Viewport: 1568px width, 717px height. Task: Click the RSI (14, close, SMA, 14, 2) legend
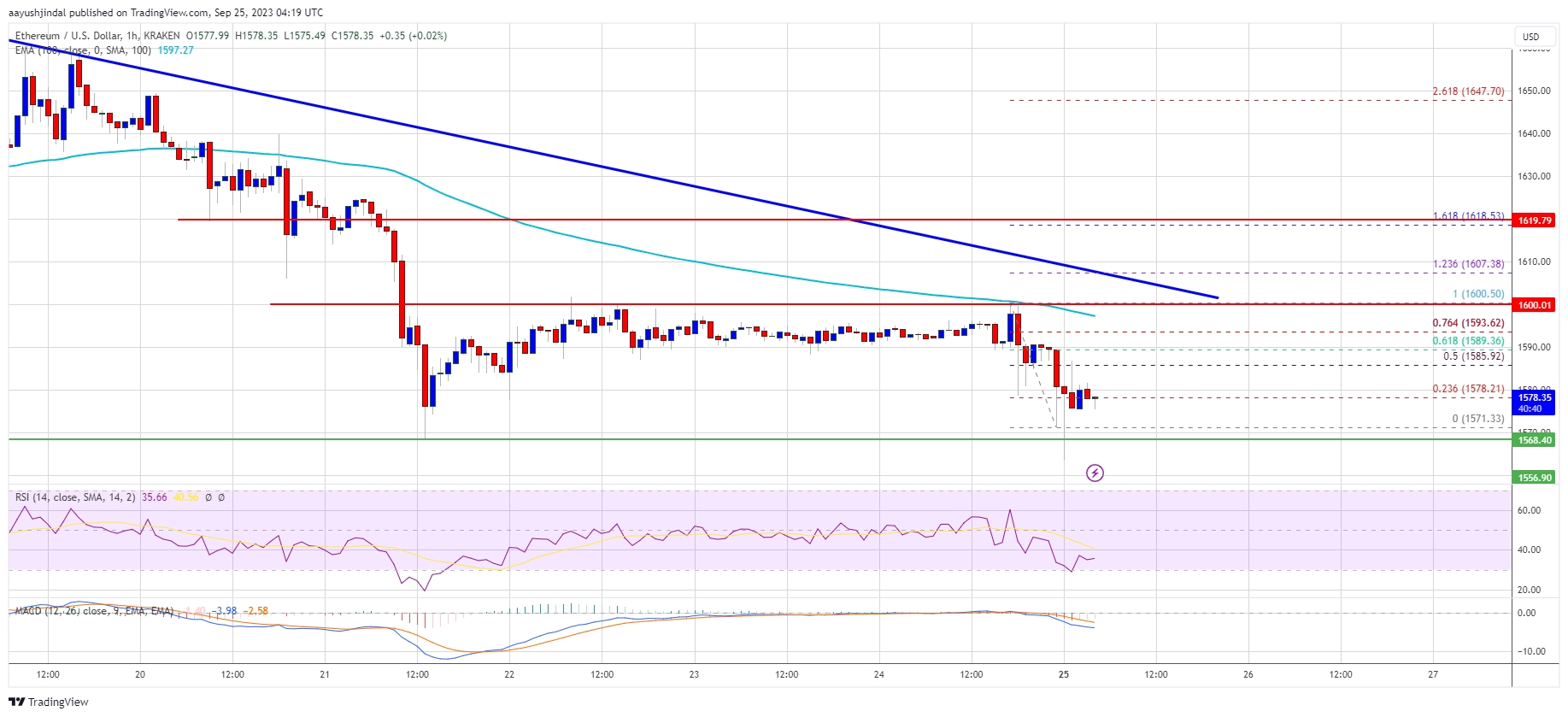click(x=75, y=497)
